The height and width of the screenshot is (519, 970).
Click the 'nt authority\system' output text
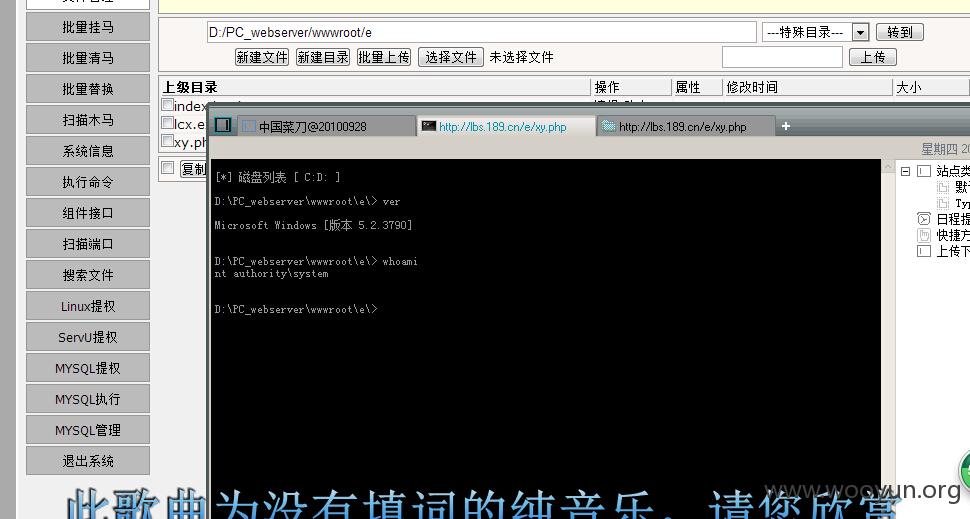pyautogui.click(x=272, y=273)
